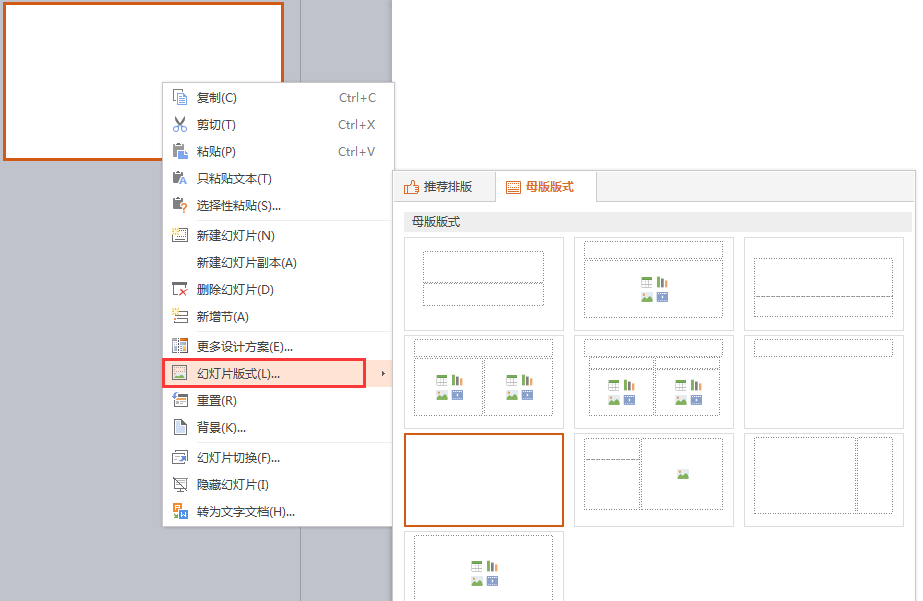This screenshot has width=923, height=601.
Task: Click the Copy icon in context menu
Action: click(x=180, y=97)
